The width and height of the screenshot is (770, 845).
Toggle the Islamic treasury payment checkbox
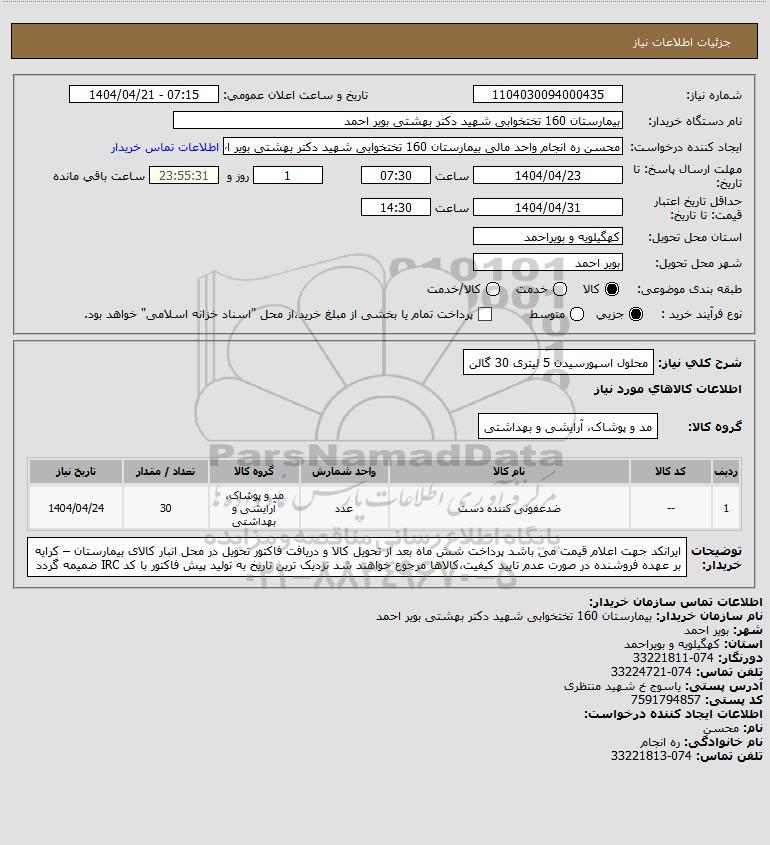click(x=485, y=314)
